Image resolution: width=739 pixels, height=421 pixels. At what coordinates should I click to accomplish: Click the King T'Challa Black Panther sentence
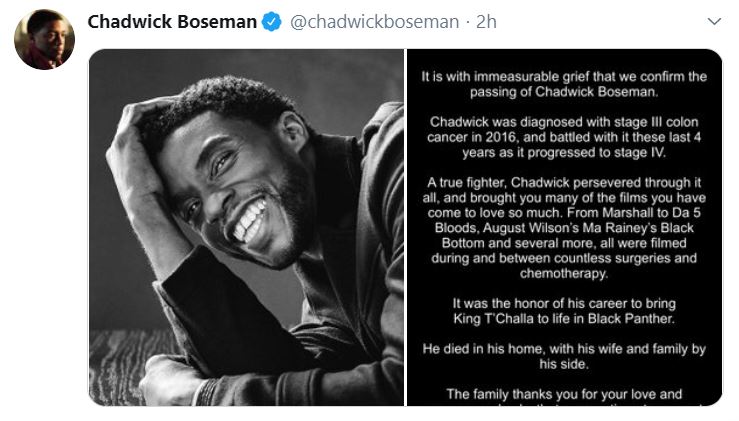point(564,311)
